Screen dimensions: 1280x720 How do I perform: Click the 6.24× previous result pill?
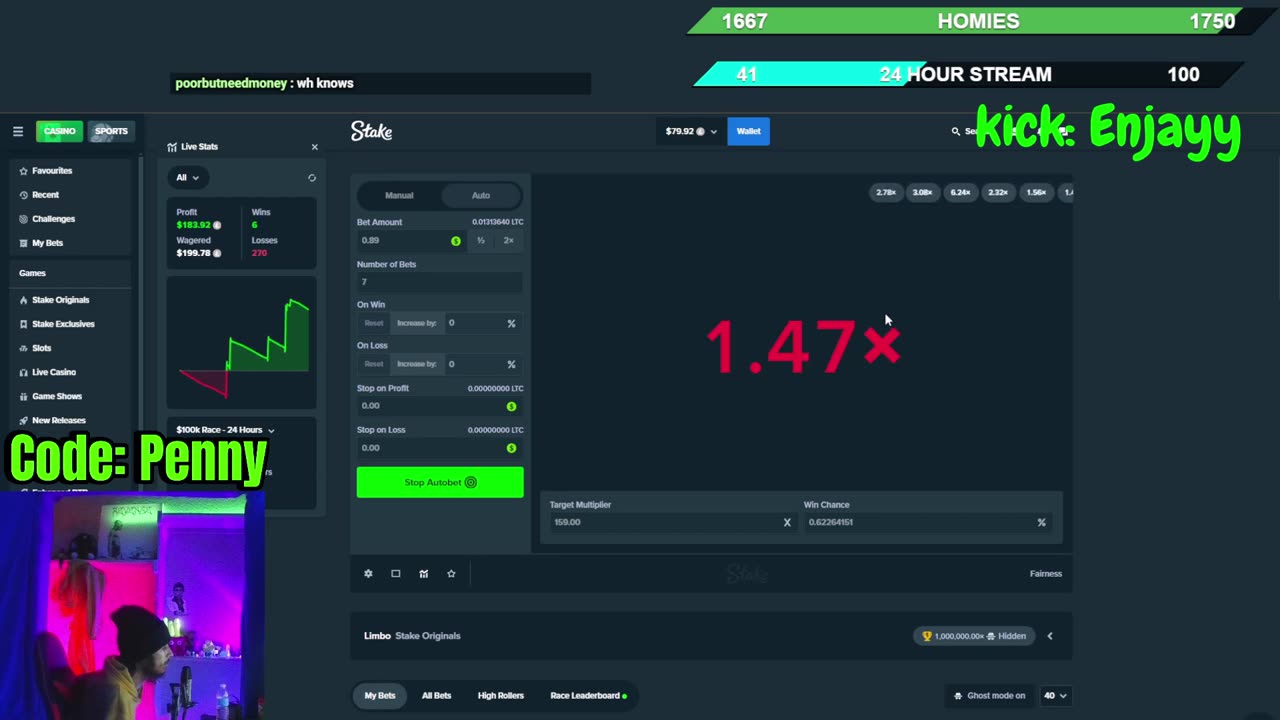coord(961,192)
